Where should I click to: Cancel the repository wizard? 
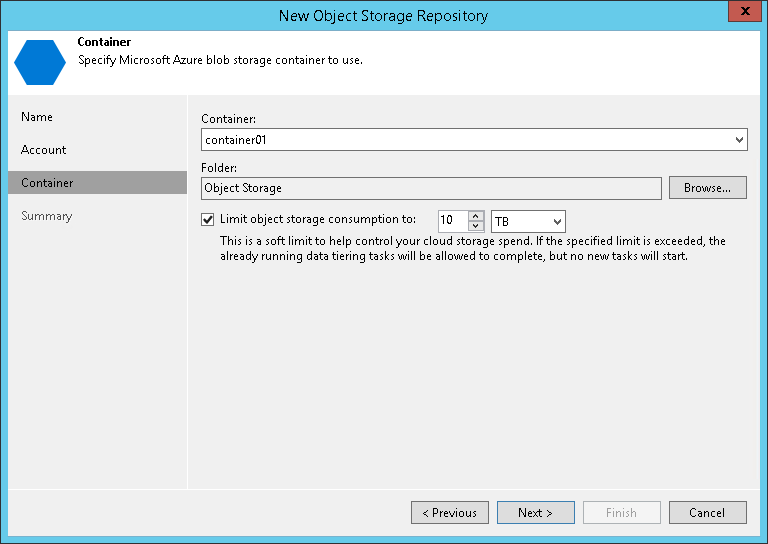point(708,513)
